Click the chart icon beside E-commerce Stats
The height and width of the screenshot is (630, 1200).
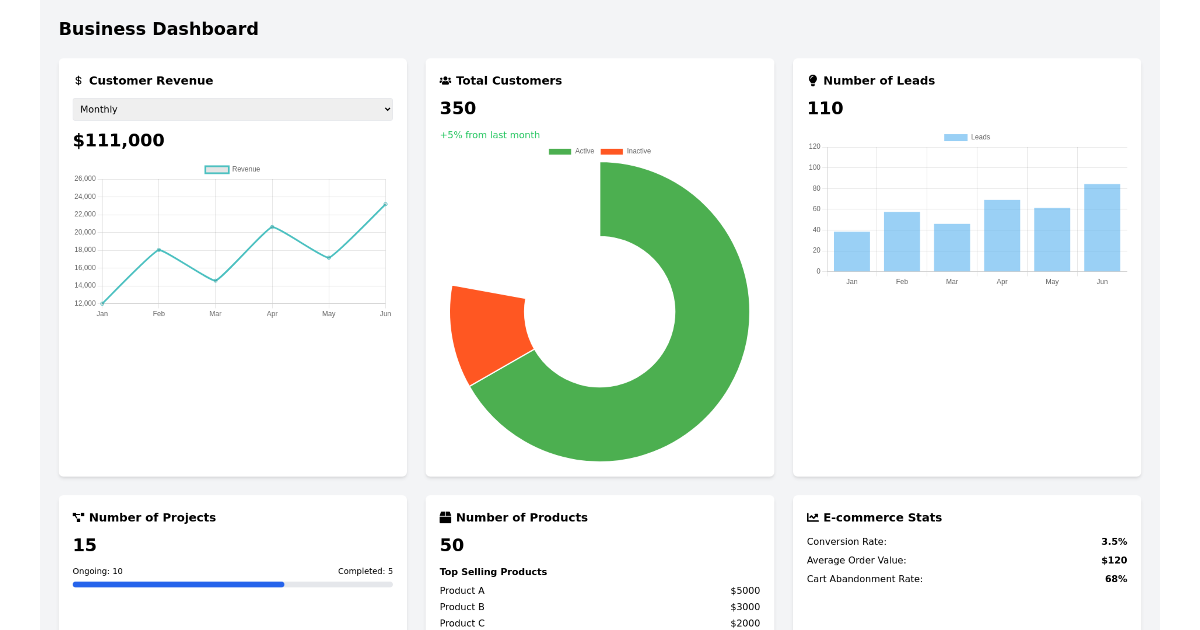(x=811, y=517)
